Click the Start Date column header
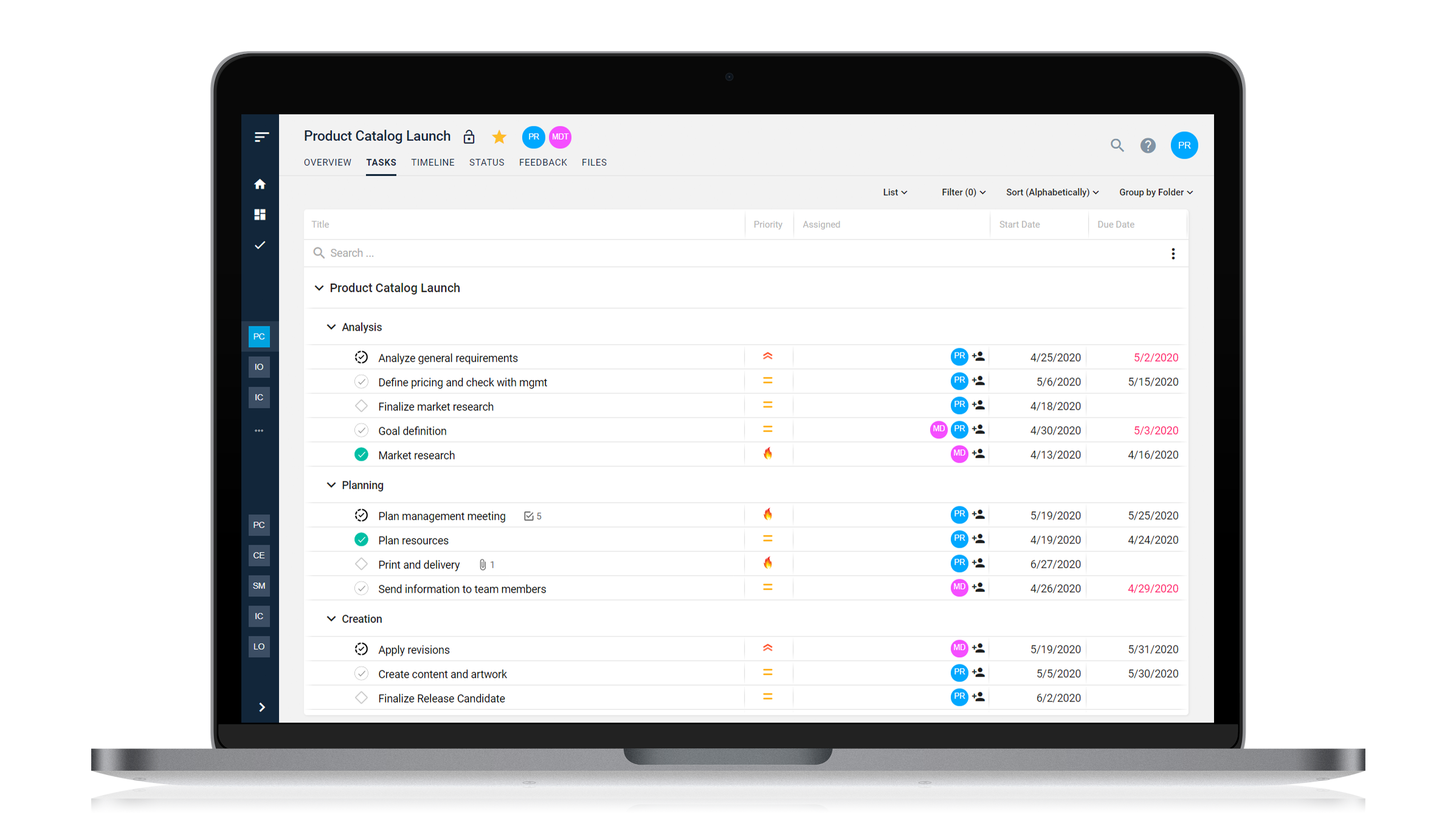This screenshot has width=1456, height=837. (x=1020, y=224)
